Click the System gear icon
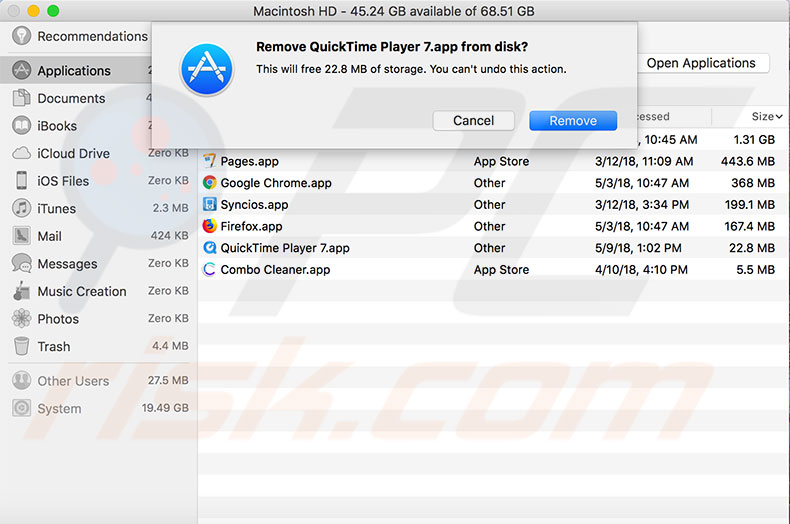This screenshot has width=790, height=524. [x=21, y=408]
